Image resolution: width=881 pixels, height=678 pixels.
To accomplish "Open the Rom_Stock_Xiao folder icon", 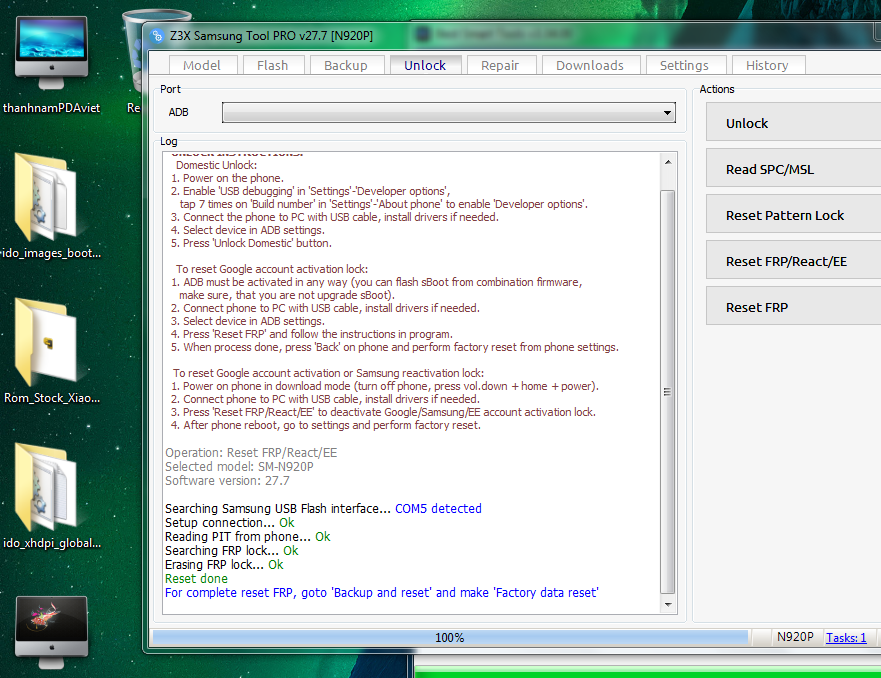I will (x=51, y=351).
